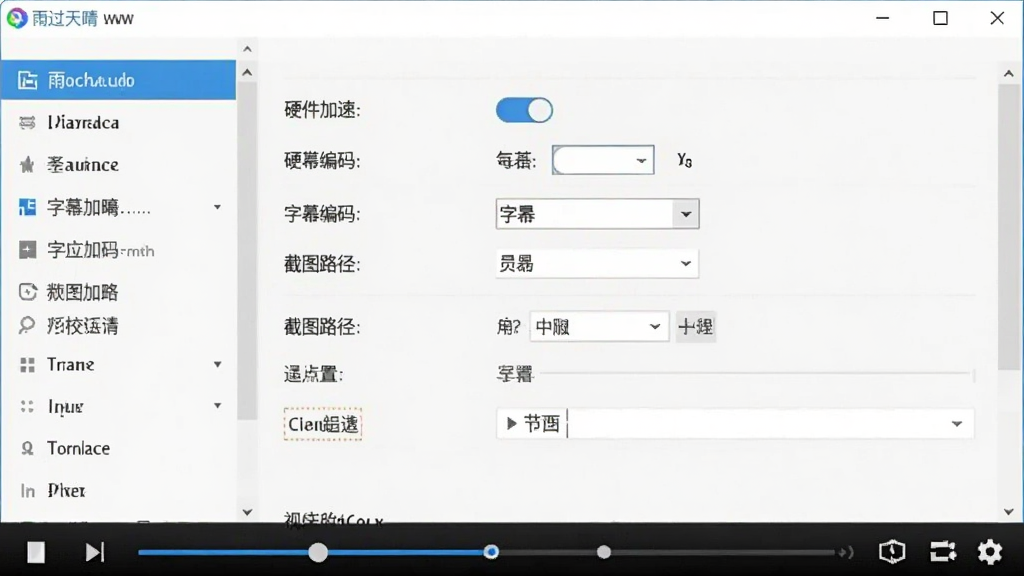Open the 节西 dropdown arrow
1024x576 pixels.
tap(957, 424)
